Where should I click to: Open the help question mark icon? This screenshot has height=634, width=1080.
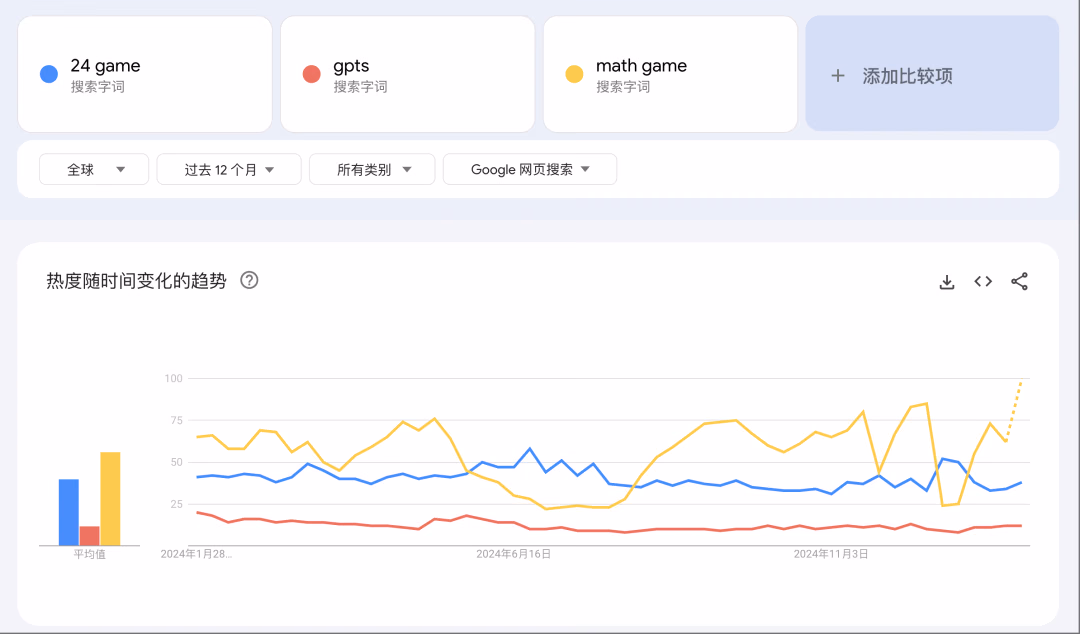click(x=249, y=280)
